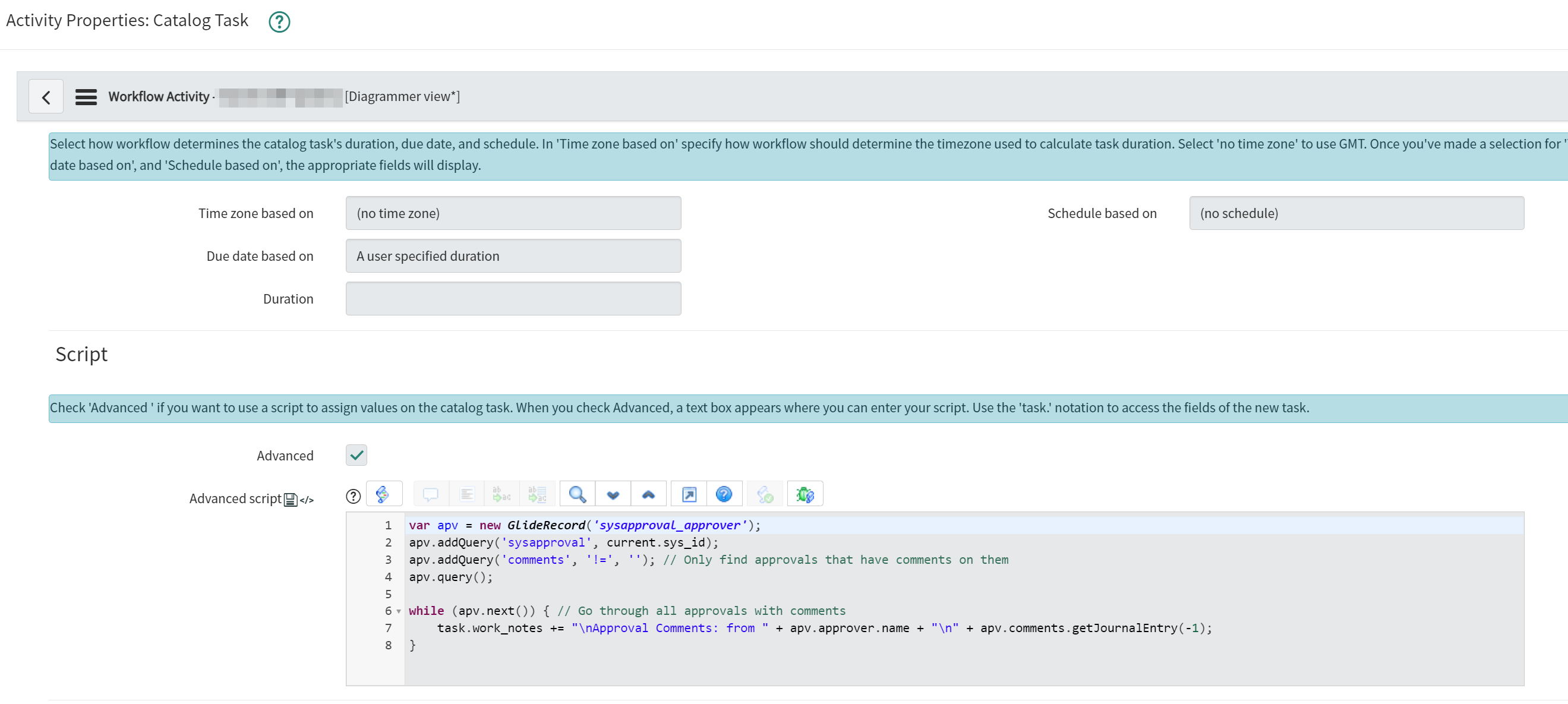Open the Time zone based on dropdown
Viewport: 1568px width, 704px height.
pyautogui.click(x=513, y=213)
